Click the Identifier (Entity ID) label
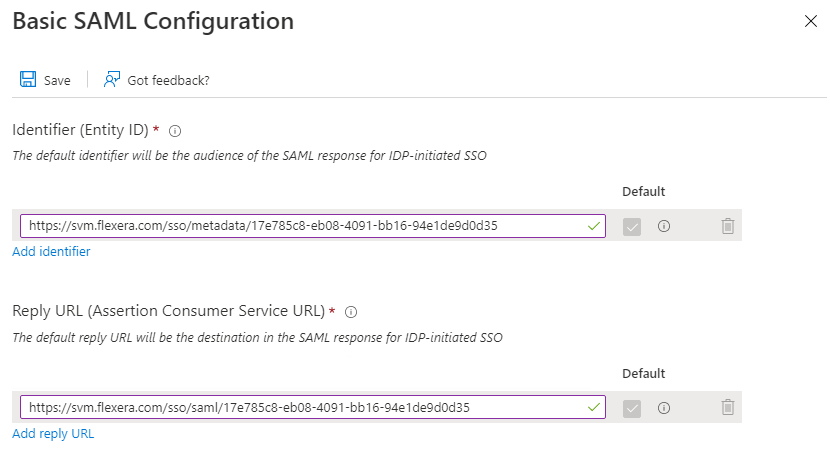The width and height of the screenshot is (830, 450). pos(80,130)
